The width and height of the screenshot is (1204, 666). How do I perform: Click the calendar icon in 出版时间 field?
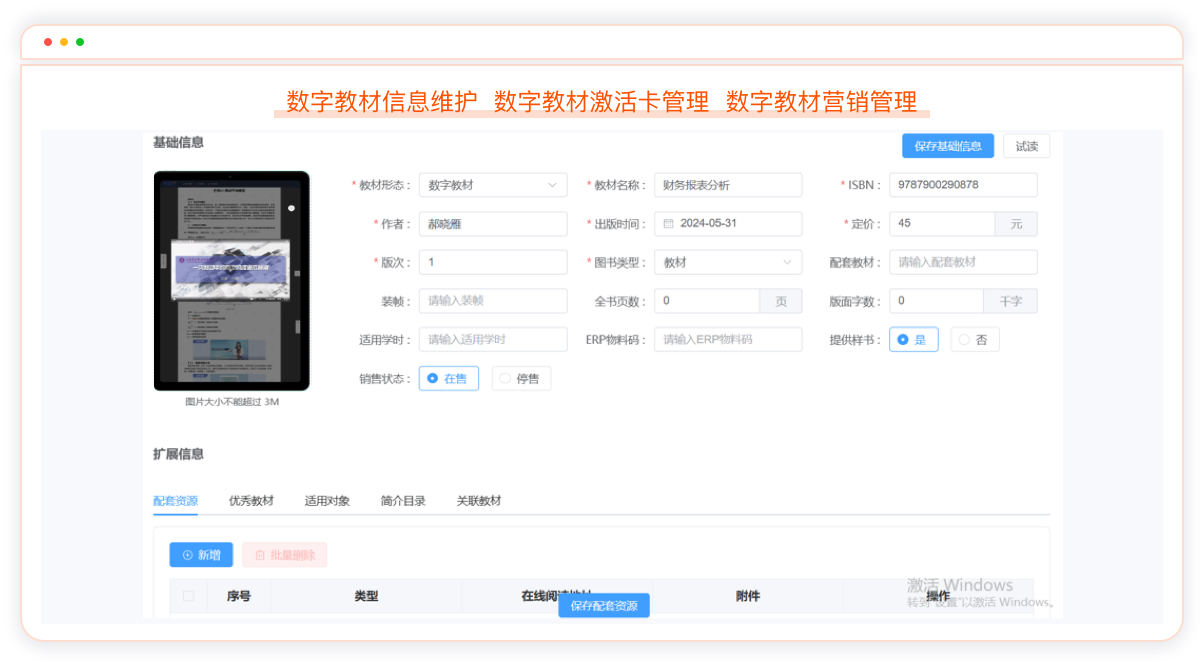tap(669, 224)
